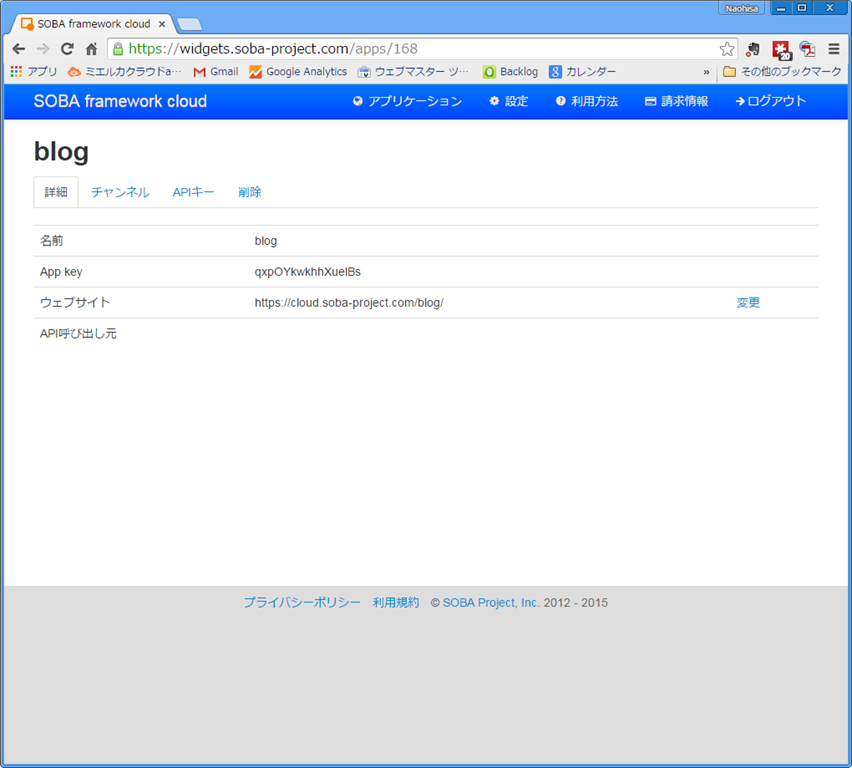Click the PDF extension icon in toolbar
852x768 pixels.
coord(807,49)
